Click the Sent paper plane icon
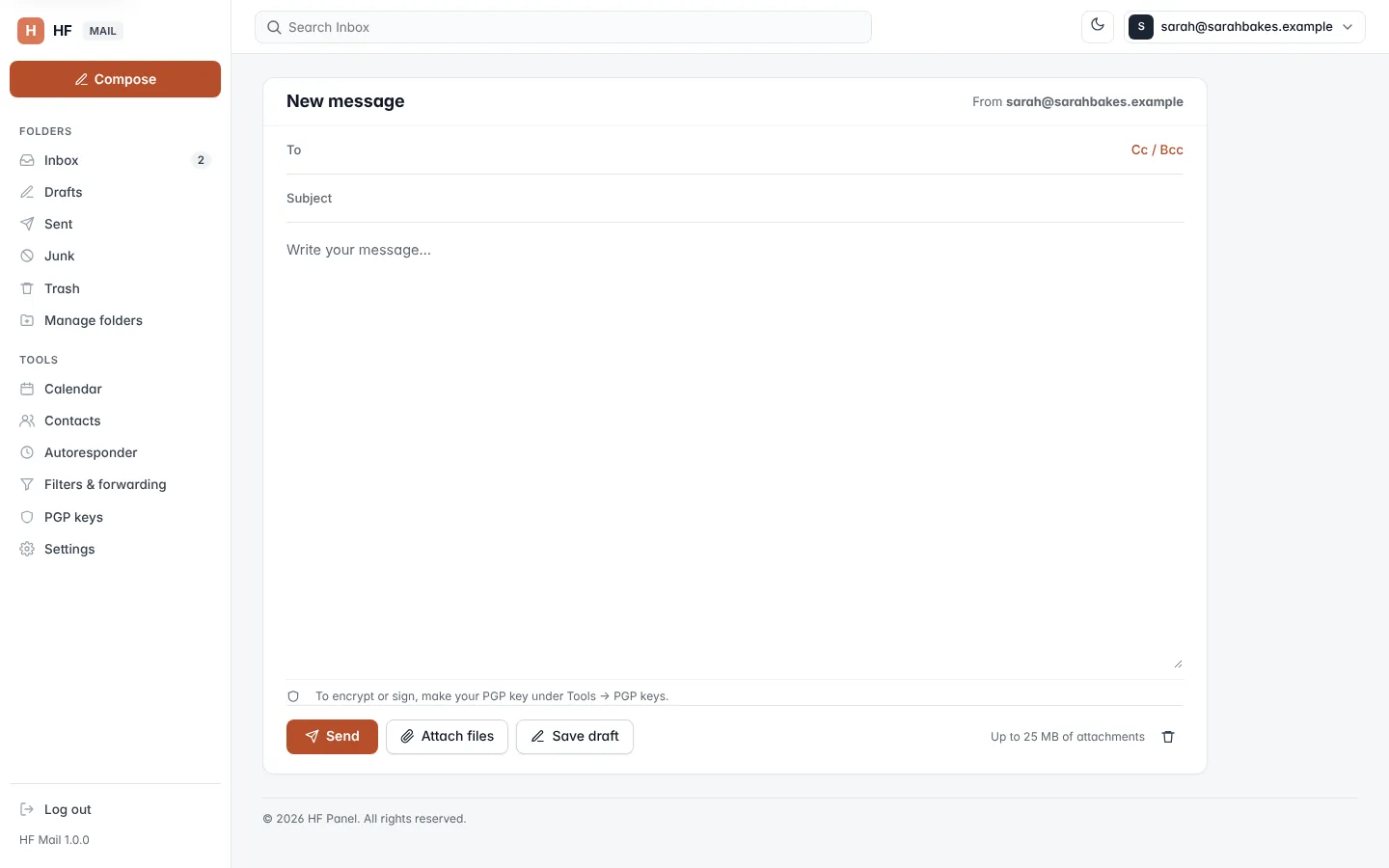This screenshot has height=868, width=1389. point(27,224)
